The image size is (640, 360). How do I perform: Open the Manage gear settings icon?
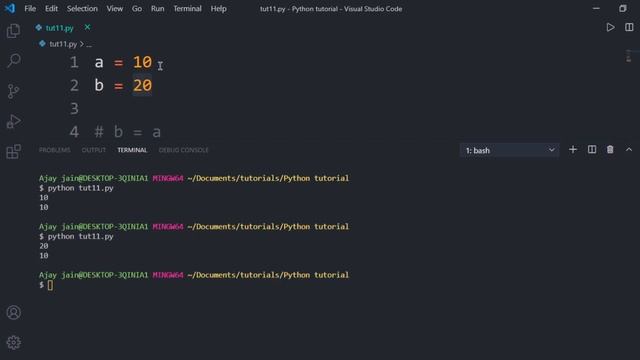tap(13, 342)
